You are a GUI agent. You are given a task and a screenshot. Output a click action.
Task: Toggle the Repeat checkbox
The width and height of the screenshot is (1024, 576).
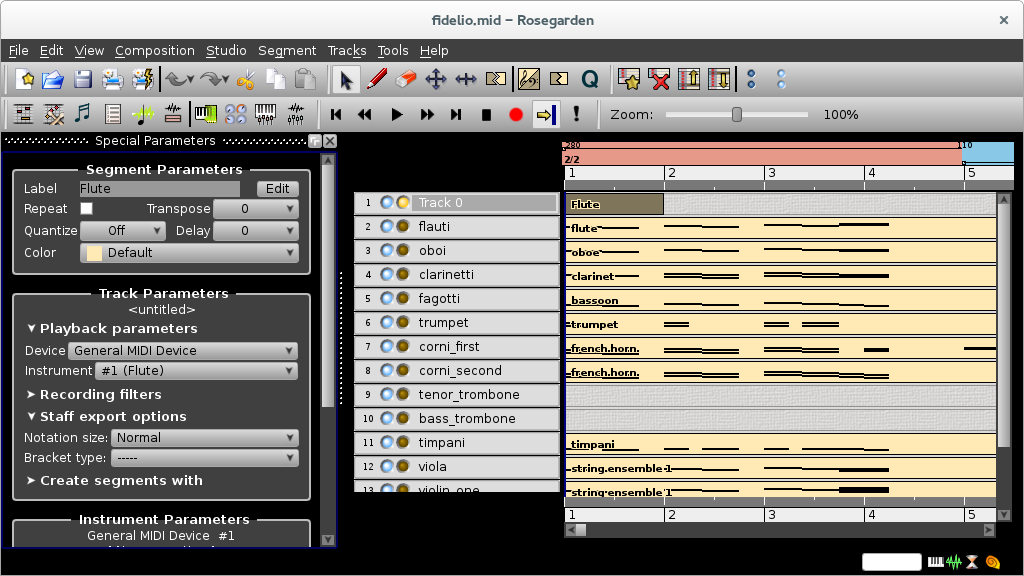86,208
